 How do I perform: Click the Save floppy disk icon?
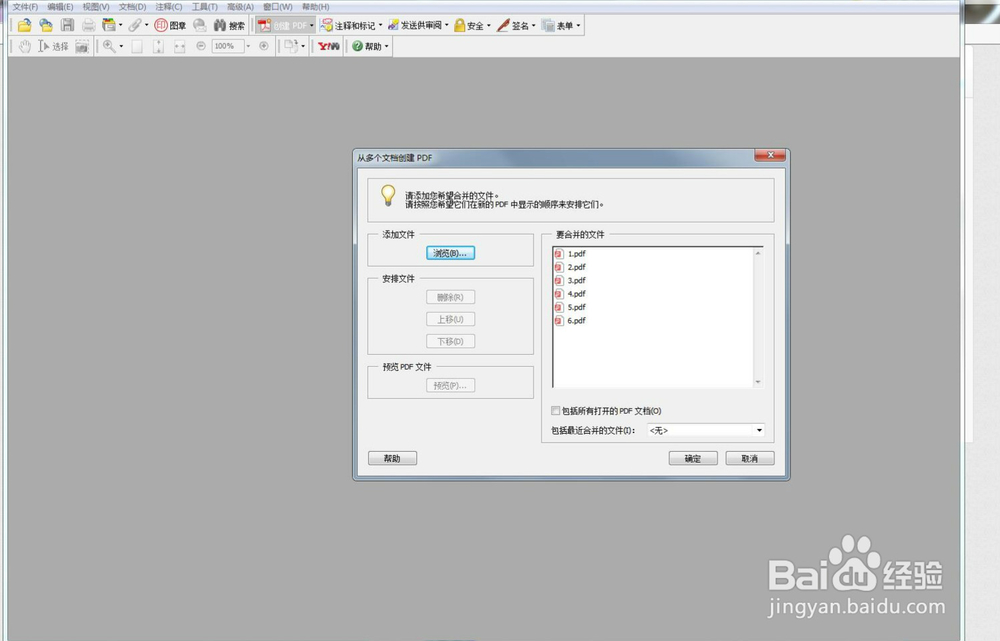[67, 26]
